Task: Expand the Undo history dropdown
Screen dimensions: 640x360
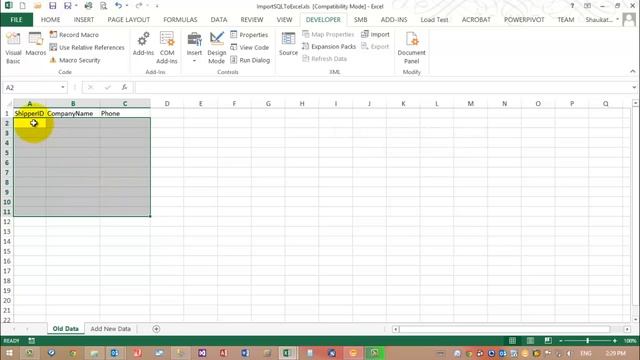Action: [127, 6]
